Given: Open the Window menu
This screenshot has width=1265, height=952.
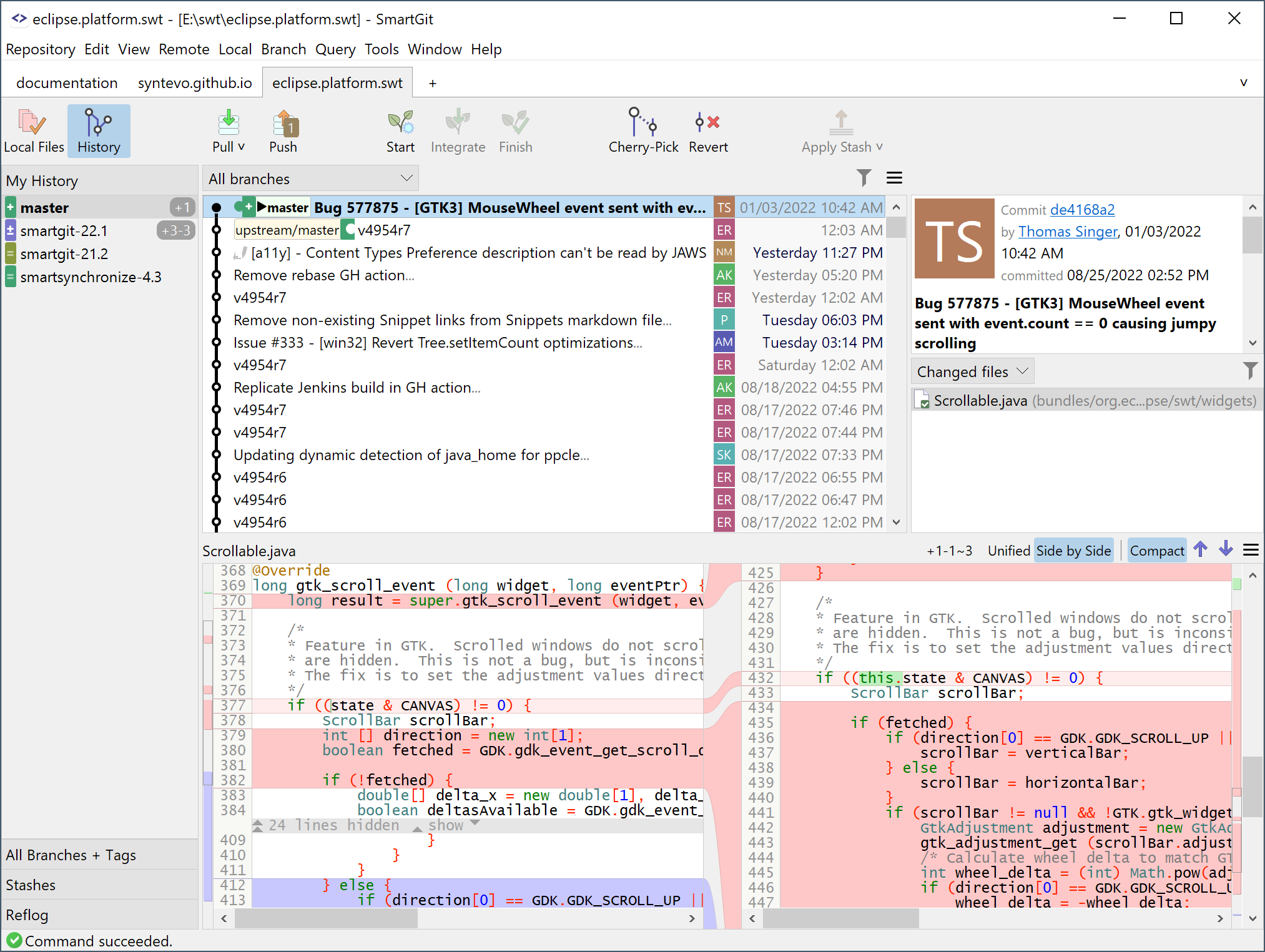Looking at the screenshot, I should [x=435, y=49].
